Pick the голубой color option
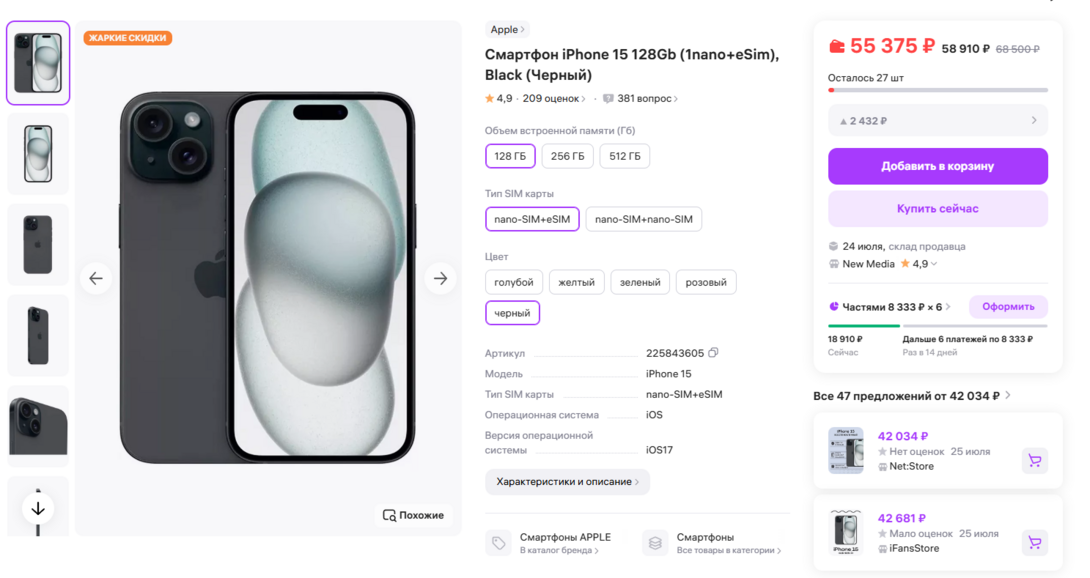This screenshot has width=1090, height=578. [x=514, y=282]
